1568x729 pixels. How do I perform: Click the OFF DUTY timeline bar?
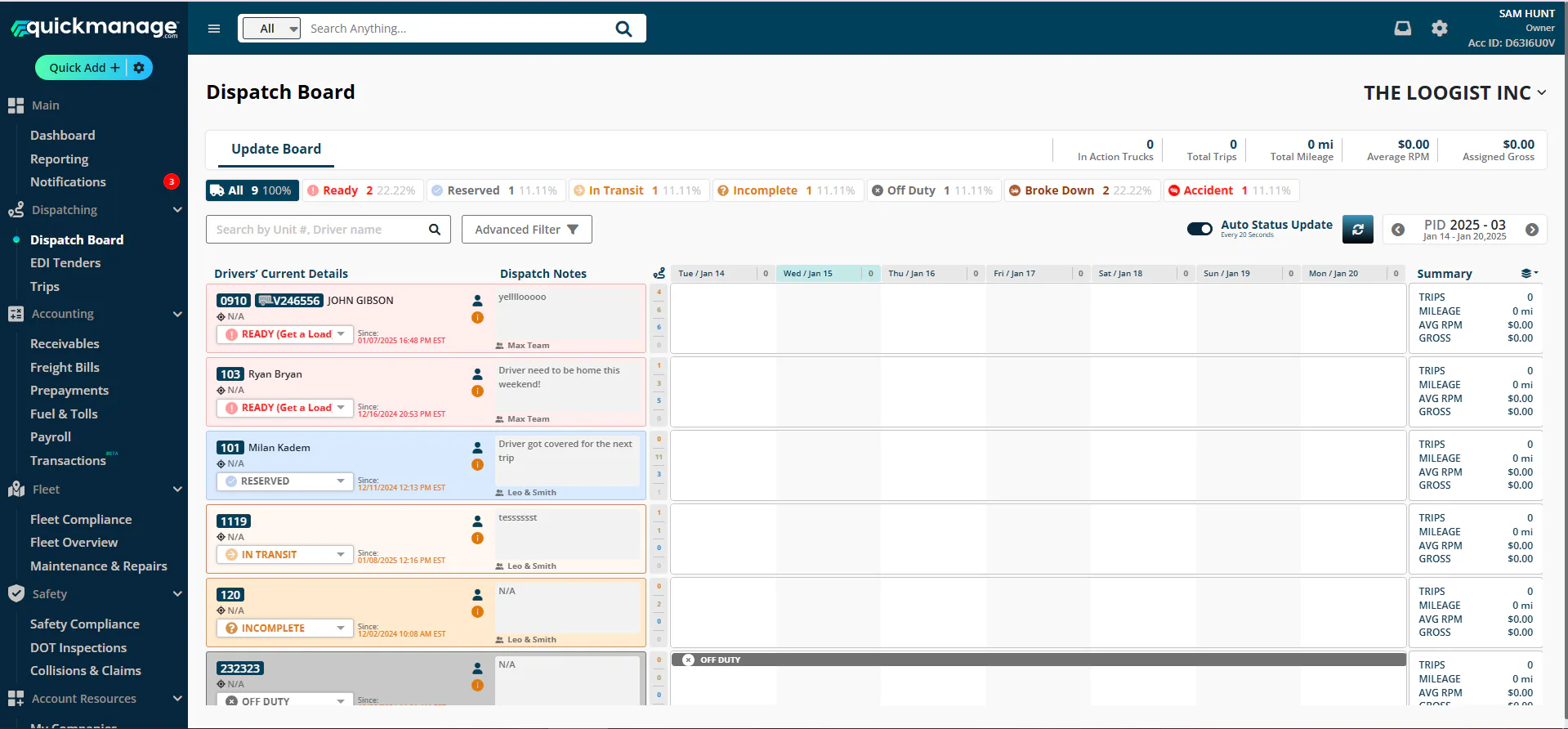(x=1039, y=660)
